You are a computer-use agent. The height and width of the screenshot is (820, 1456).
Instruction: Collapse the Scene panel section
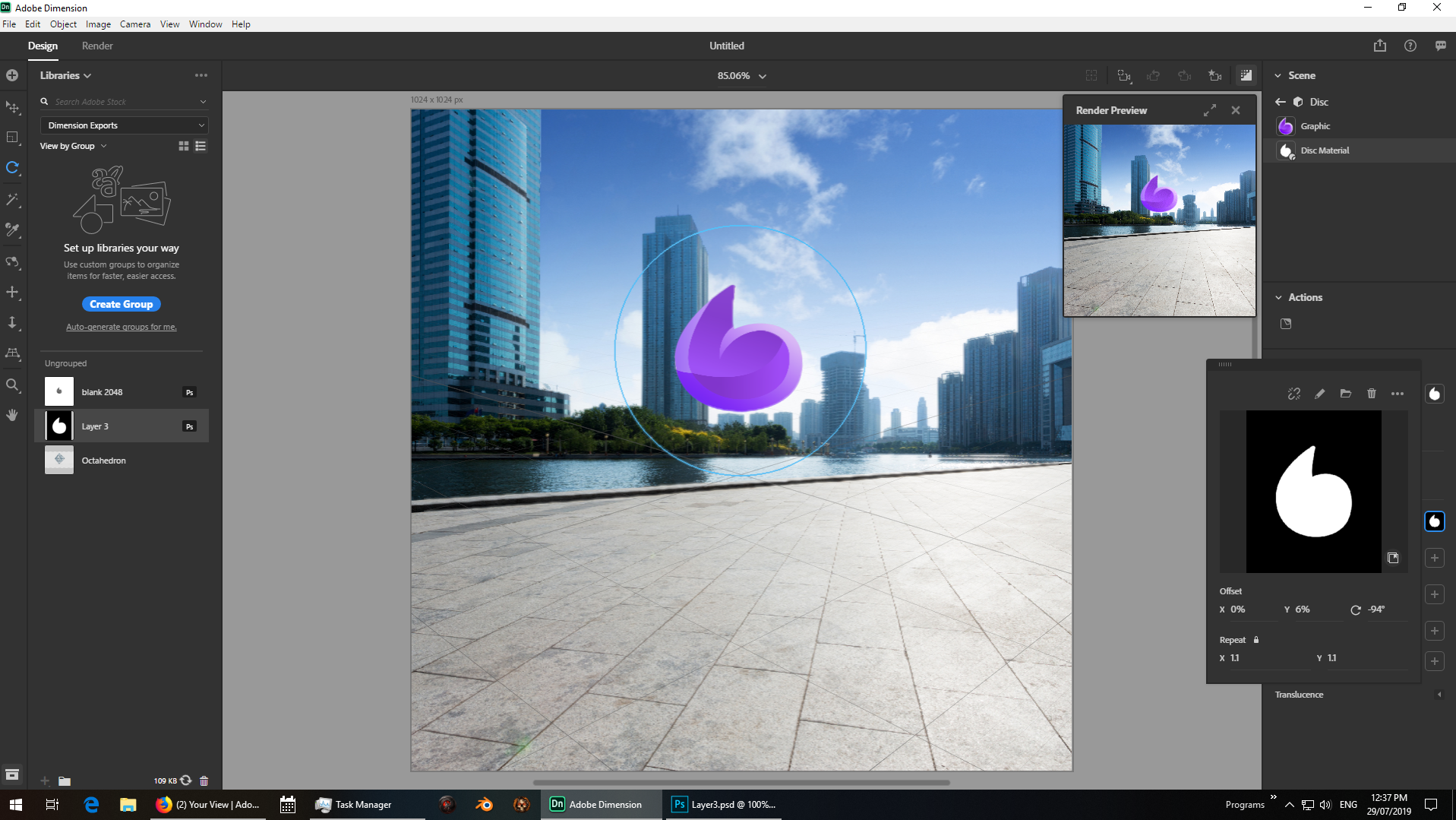pyautogui.click(x=1278, y=76)
